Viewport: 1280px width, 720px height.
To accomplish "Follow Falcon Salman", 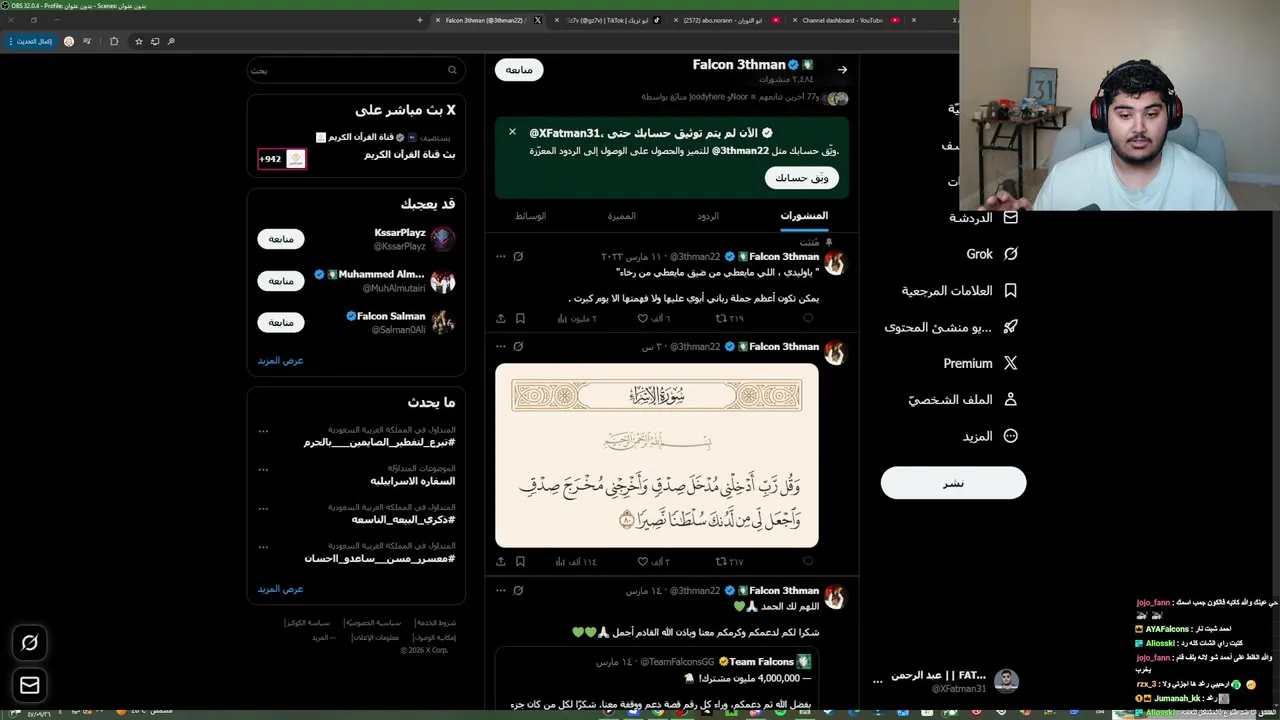I will pyautogui.click(x=281, y=323).
